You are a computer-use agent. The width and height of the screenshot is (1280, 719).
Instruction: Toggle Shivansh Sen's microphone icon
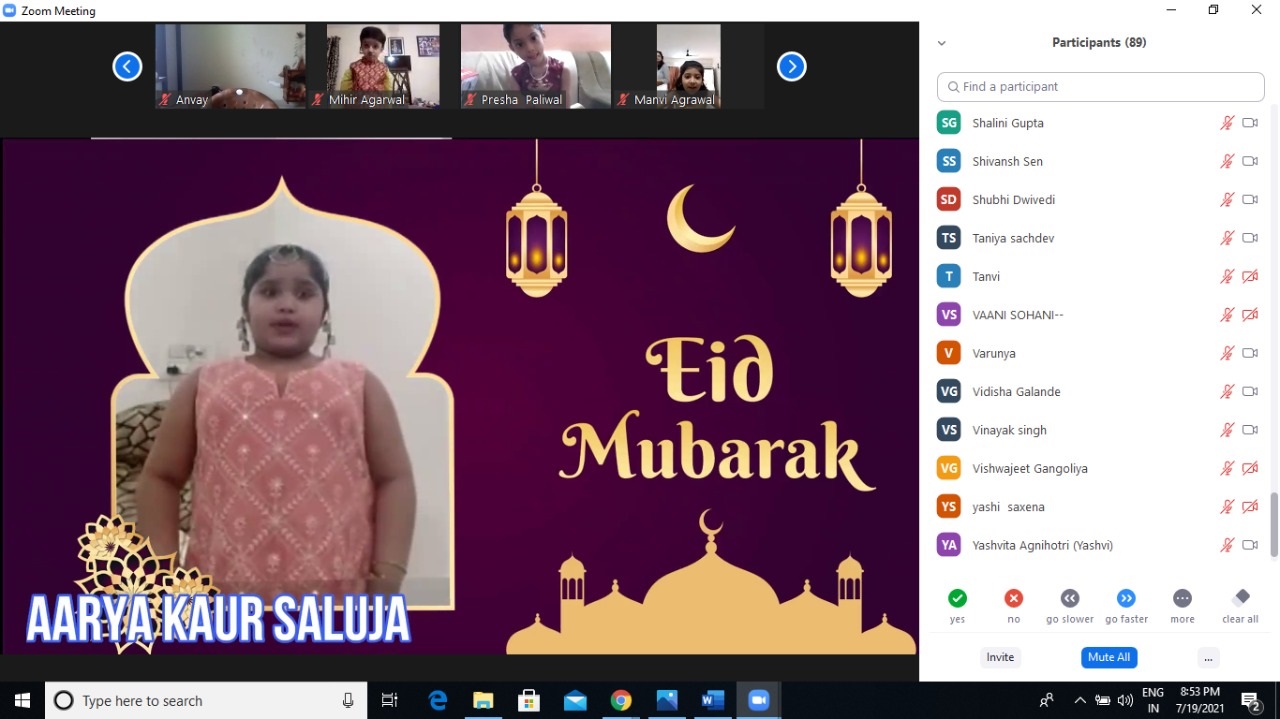1227,161
